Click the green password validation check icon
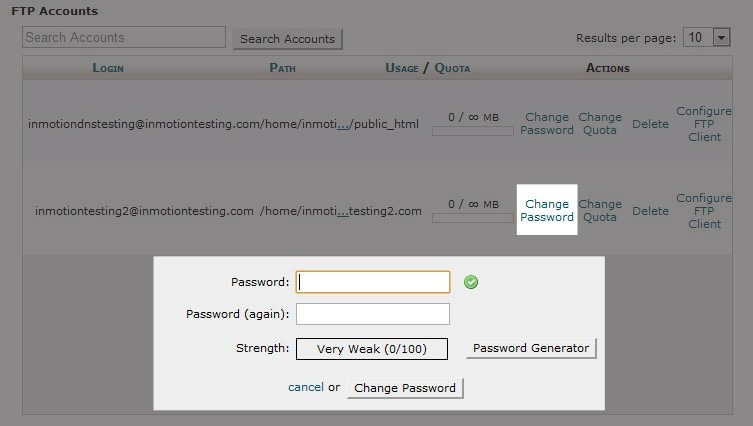This screenshot has height=426, width=753. point(471,282)
